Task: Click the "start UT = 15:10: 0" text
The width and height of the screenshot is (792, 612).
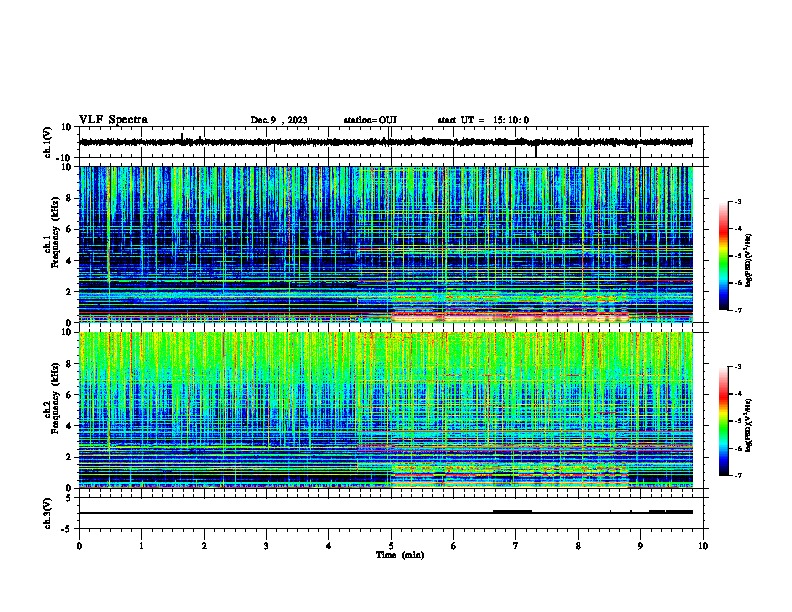Action: tap(483, 120)
